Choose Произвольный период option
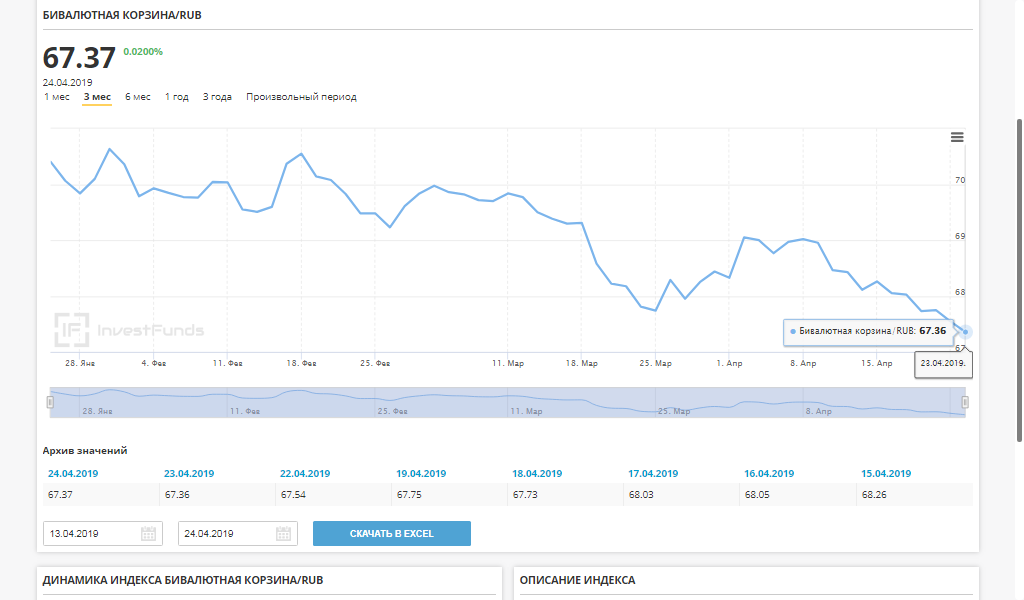Screen dimensions: 1024x600 301,97
